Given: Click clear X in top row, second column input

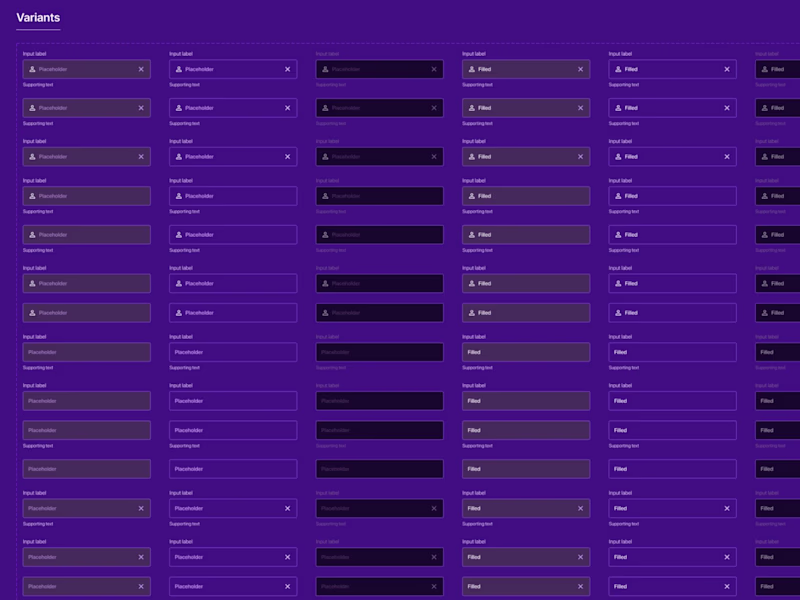Looking at the screenshot, I should [x=287, y=69].
